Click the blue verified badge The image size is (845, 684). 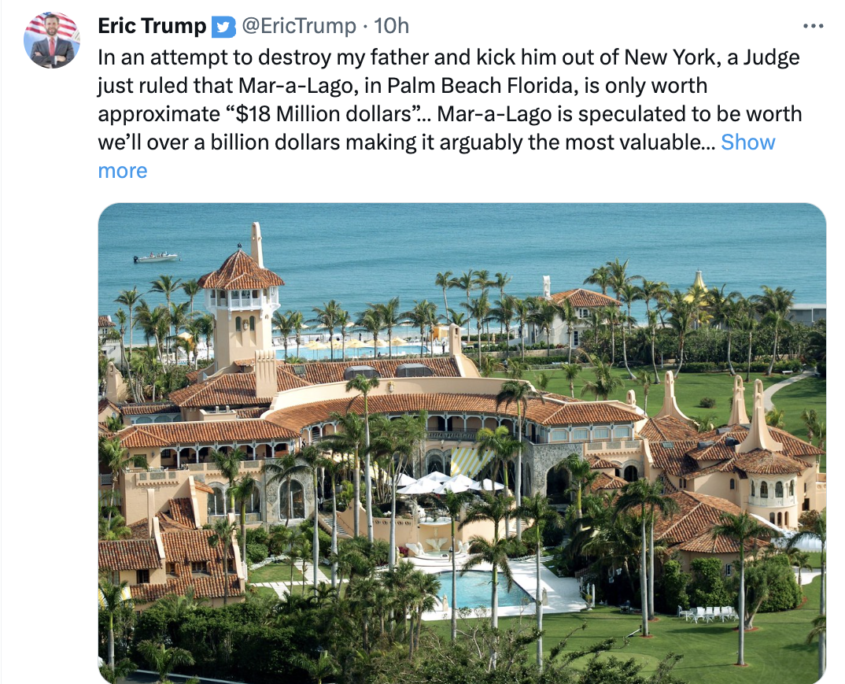coord(224,26)
